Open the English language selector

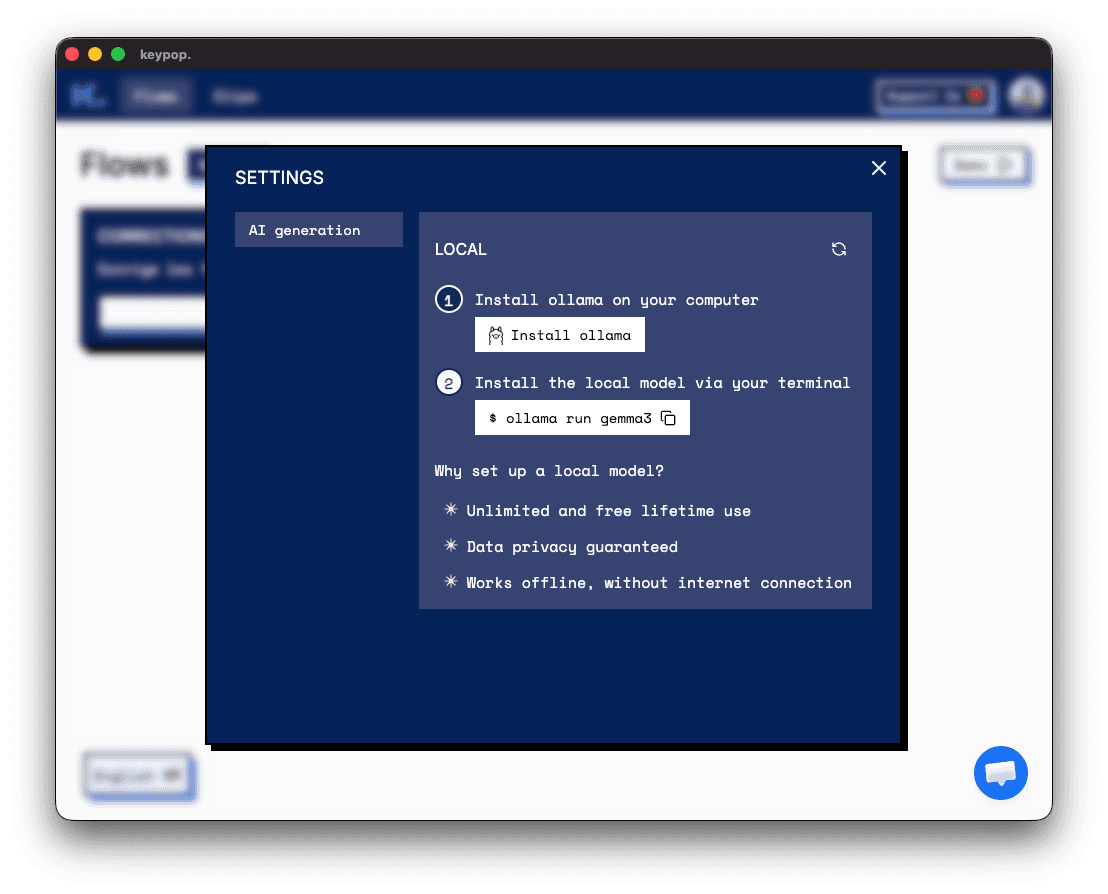point(138,776)
